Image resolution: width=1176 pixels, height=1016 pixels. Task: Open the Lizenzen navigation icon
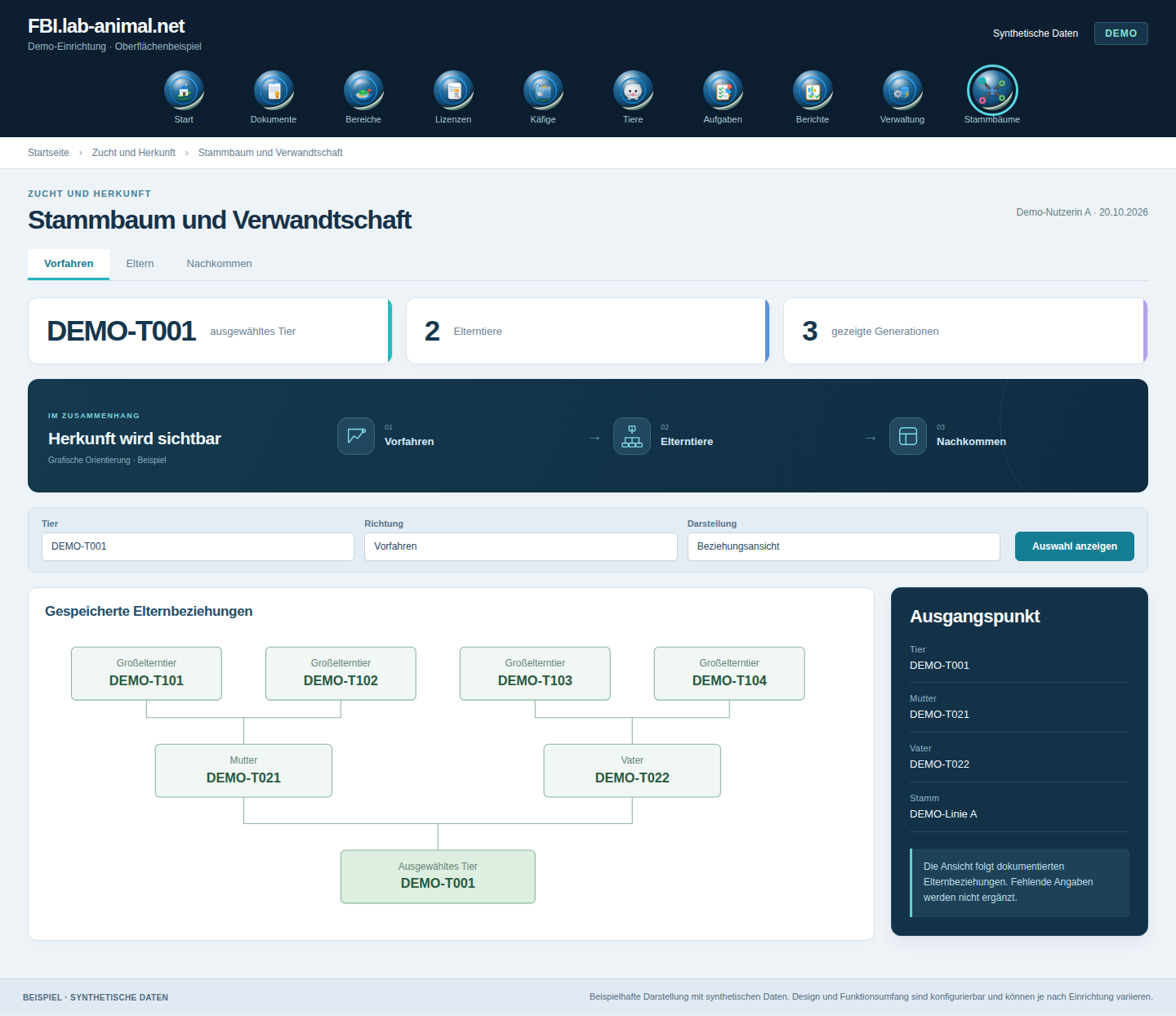point(453,91)
